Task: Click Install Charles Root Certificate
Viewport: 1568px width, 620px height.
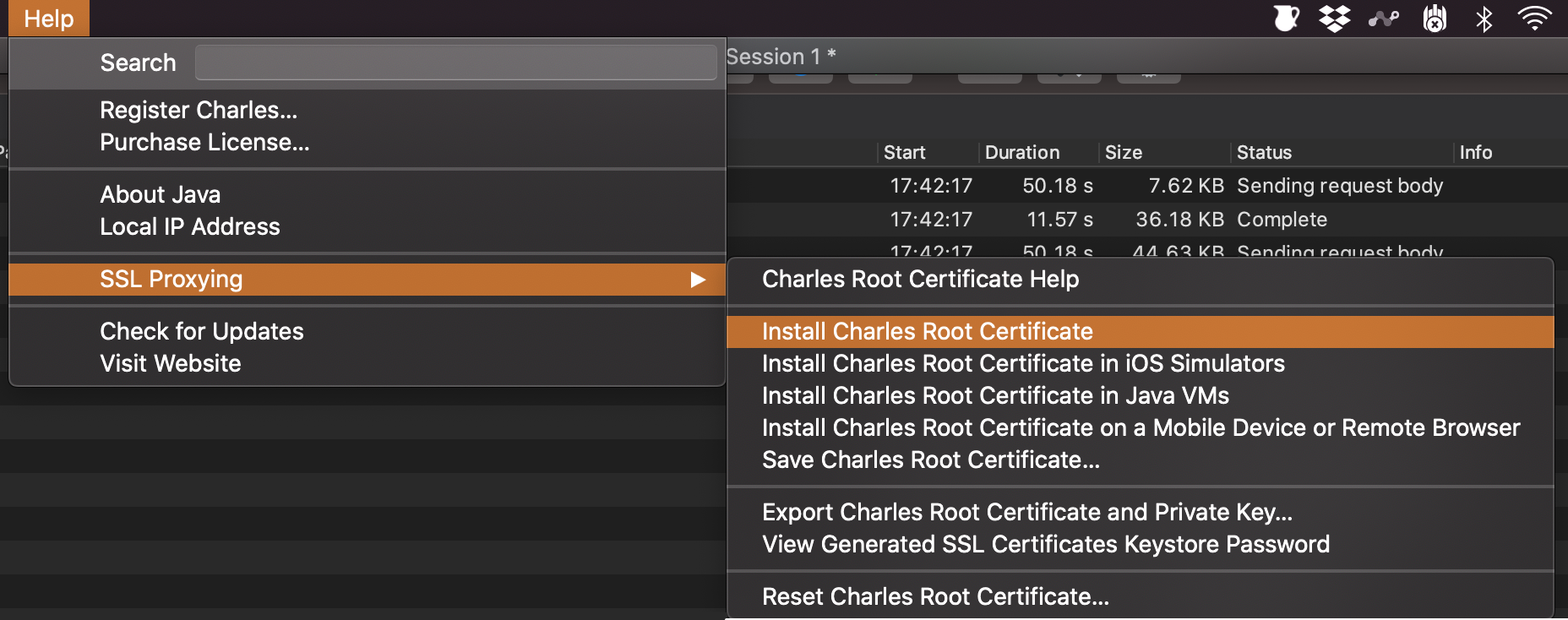Action: pos(1141,331)
